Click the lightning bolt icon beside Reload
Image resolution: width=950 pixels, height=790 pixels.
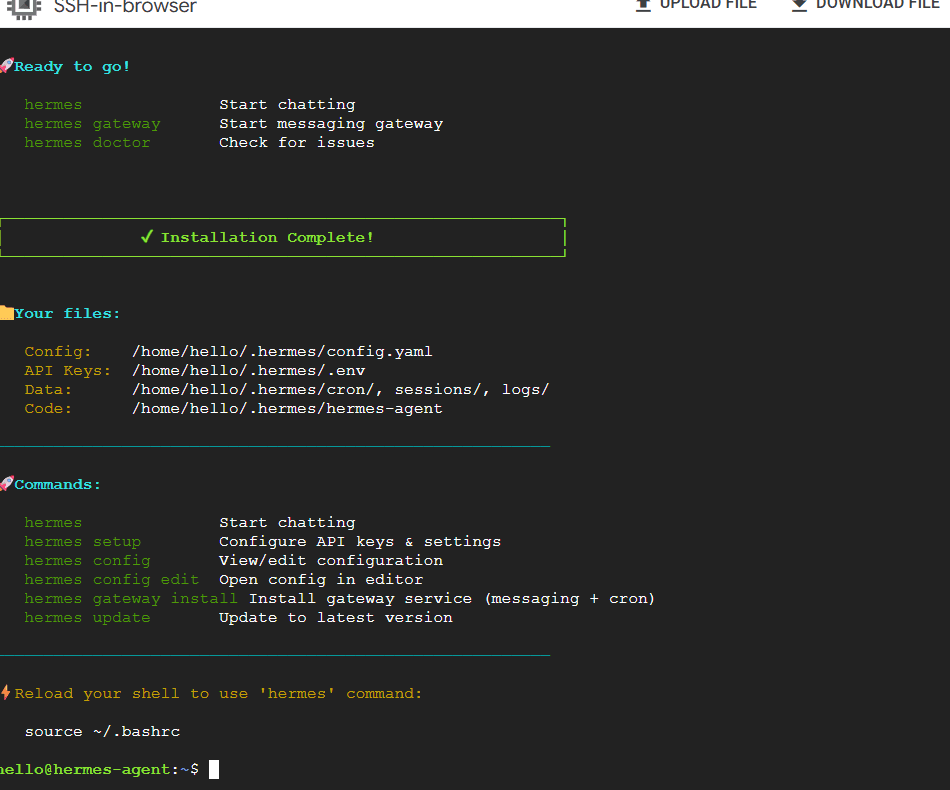5,692
